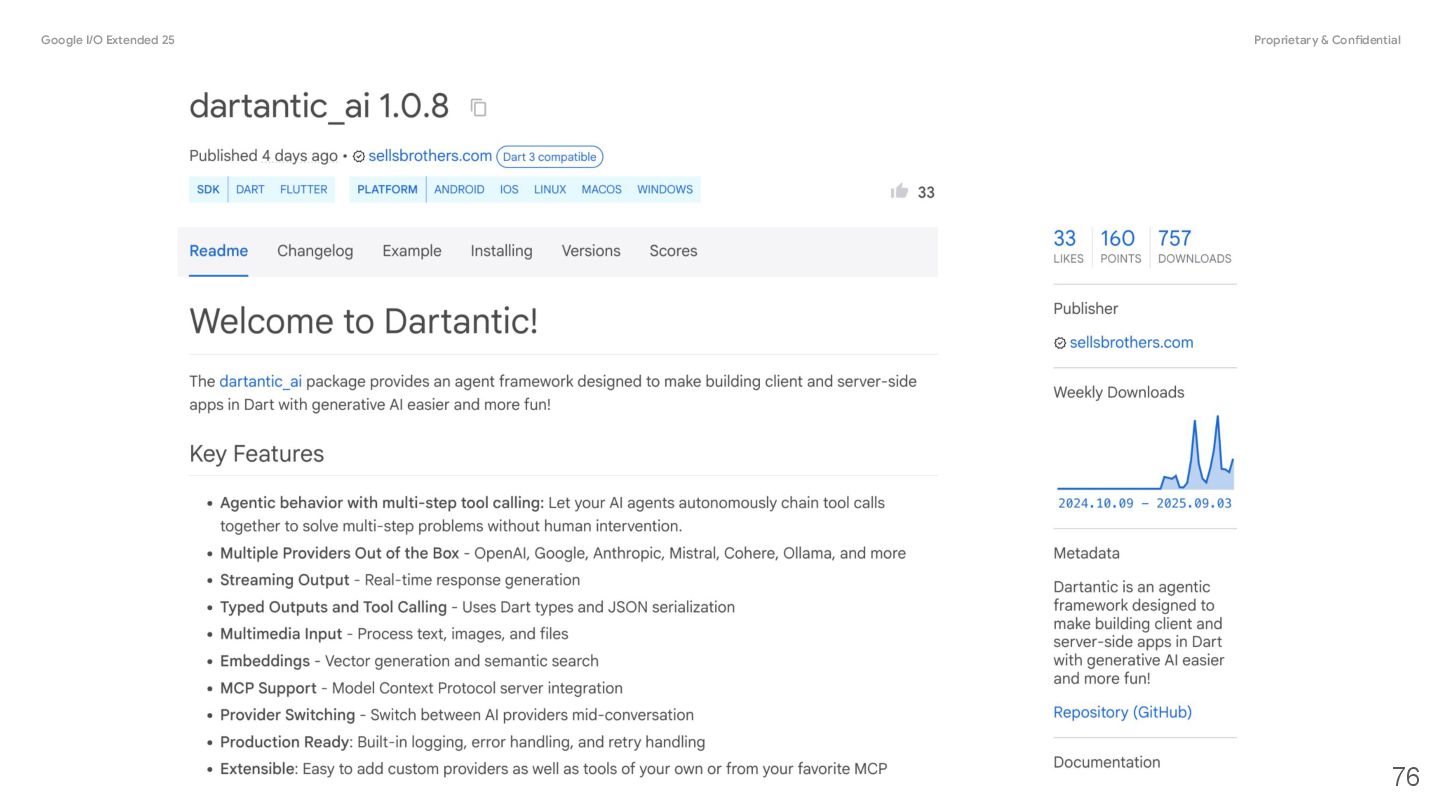The image size is (1440, 810).
Task: Click the 160 POINTS score
Action: [x=1119, y=246]
